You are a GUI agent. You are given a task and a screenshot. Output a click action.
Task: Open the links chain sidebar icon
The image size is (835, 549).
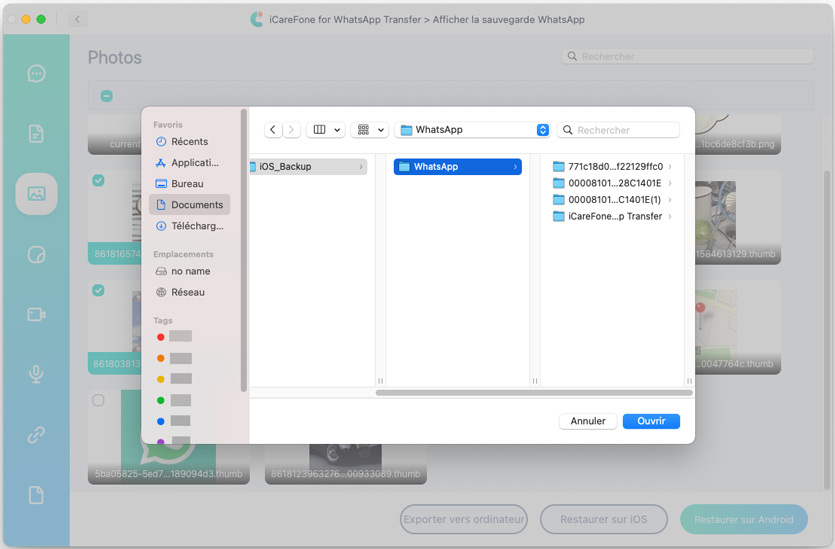36,435
